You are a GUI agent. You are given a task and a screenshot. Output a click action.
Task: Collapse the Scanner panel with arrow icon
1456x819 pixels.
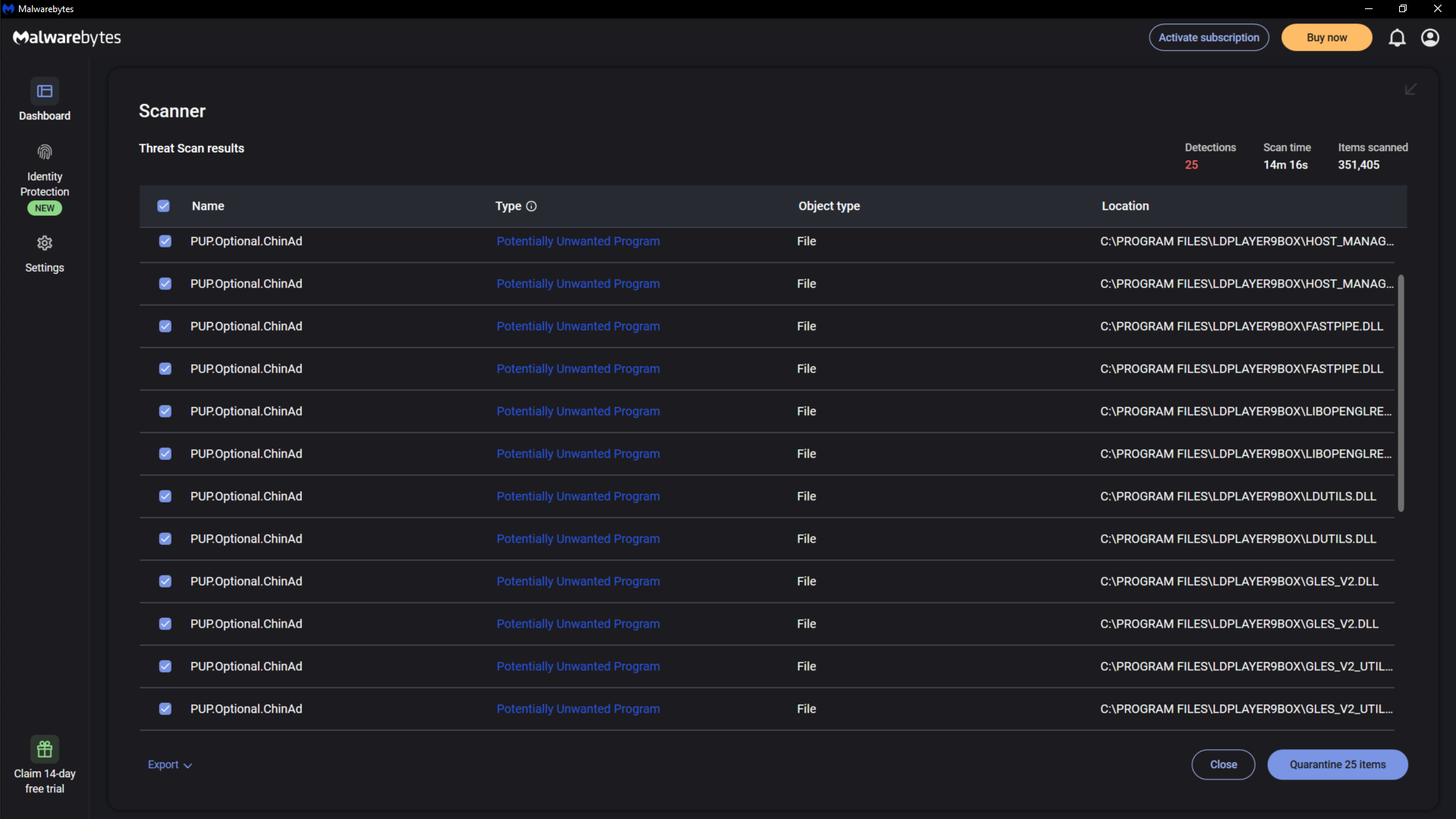coord(1410,90)
